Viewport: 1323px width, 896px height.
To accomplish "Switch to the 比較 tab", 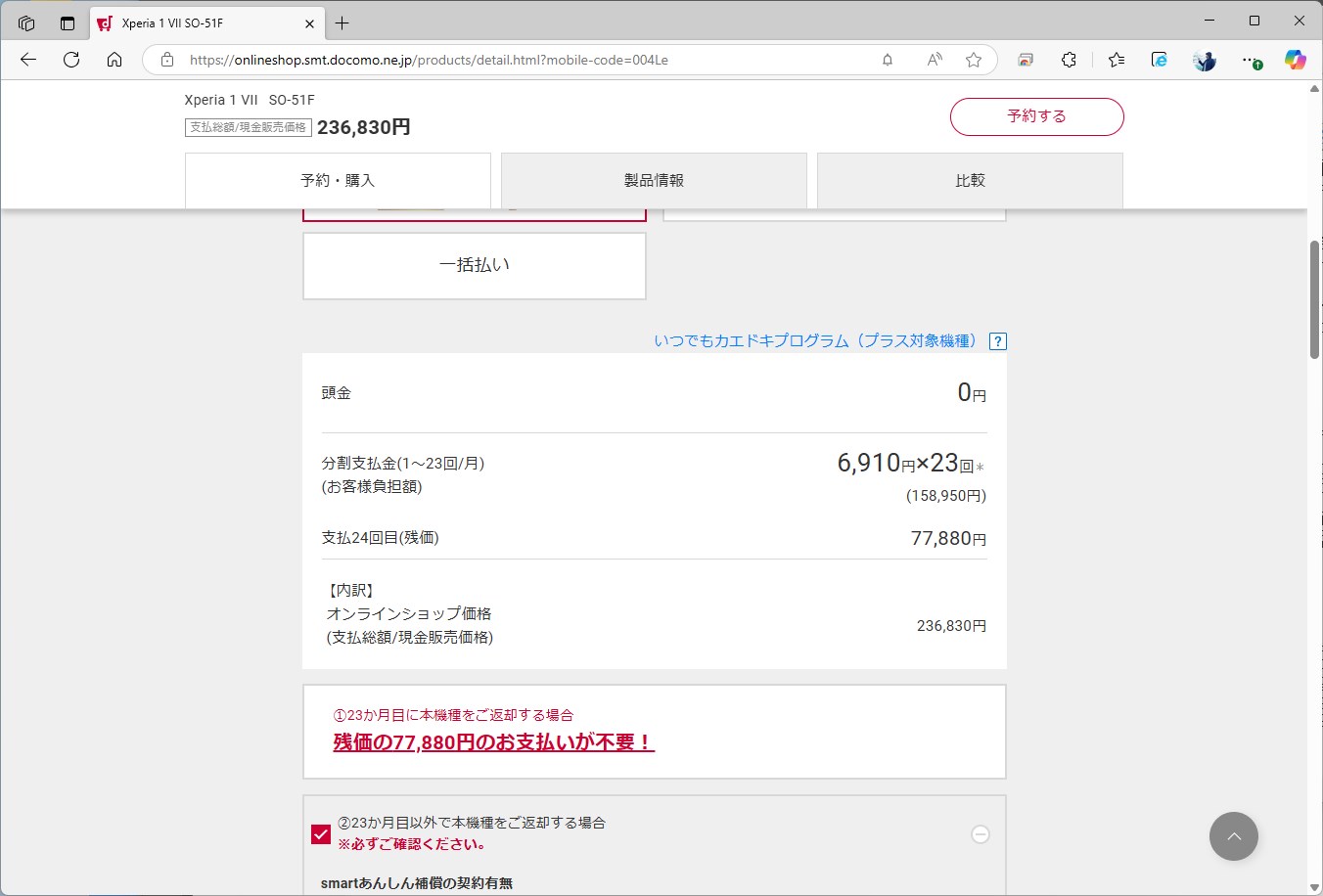I will point(970,180).
